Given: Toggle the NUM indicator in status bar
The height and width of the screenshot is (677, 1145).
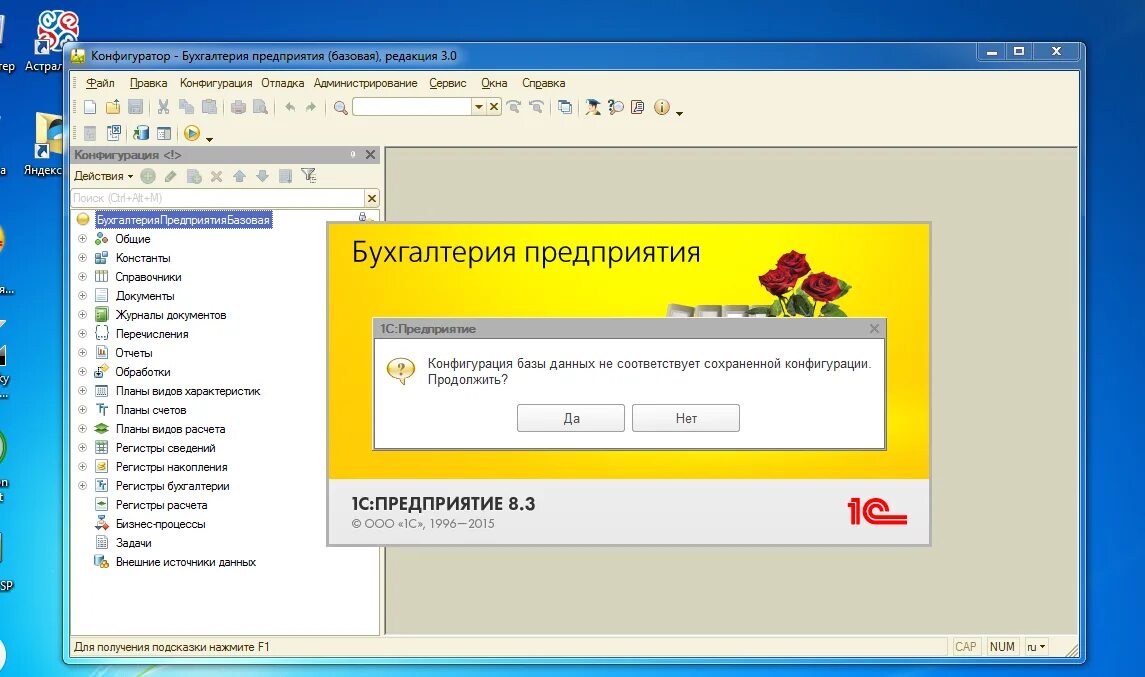Looking at the screenshot, I should click(1002, 646).
